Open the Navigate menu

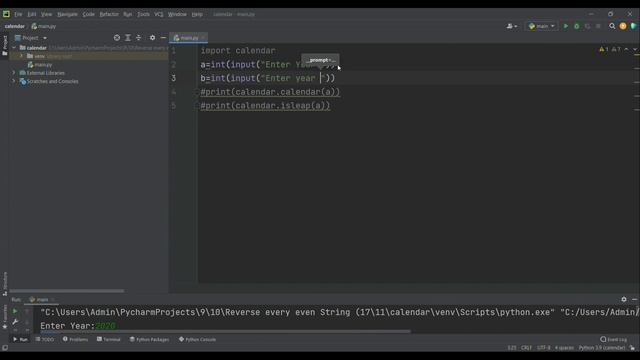point(67,14)
